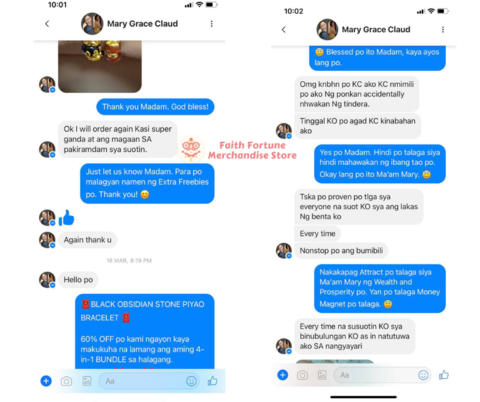480x402 pixels.
Task: Send thumbs-up like in left chat
Action: coord(213,381)
